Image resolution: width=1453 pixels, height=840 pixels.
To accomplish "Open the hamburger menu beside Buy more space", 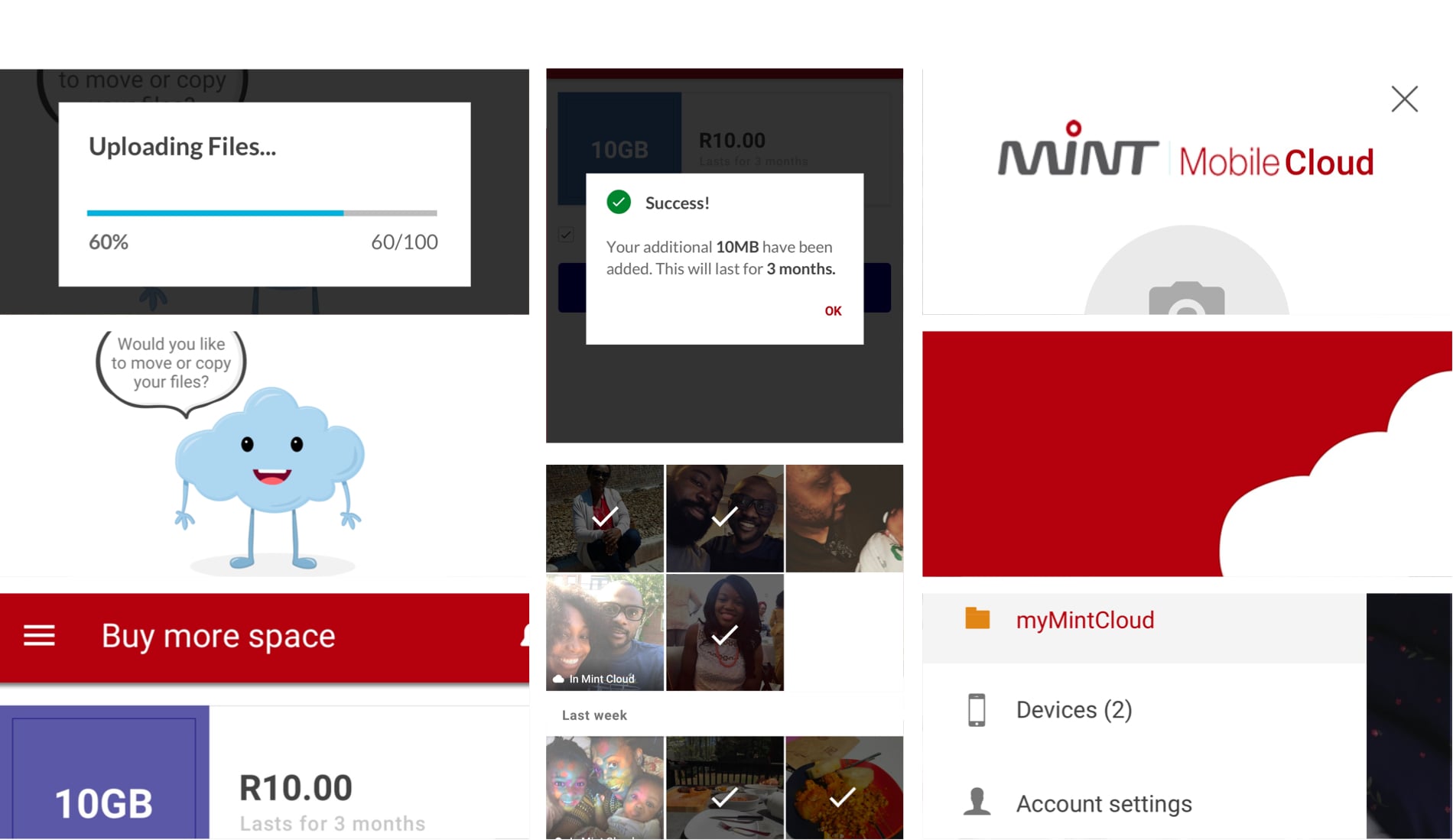I will click(x=39, y=635).
